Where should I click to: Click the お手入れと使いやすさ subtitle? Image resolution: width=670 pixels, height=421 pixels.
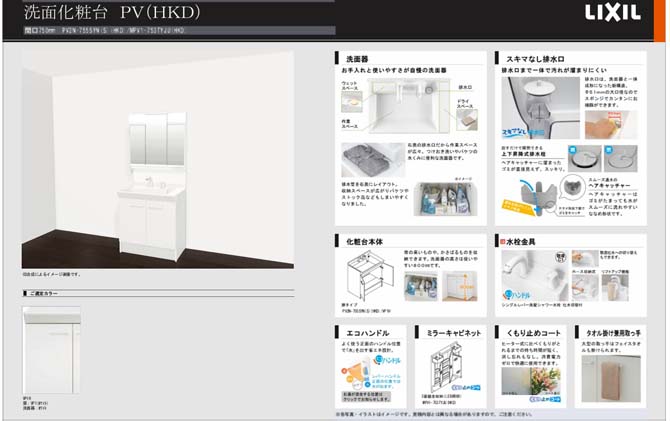(x=394, y=70)
